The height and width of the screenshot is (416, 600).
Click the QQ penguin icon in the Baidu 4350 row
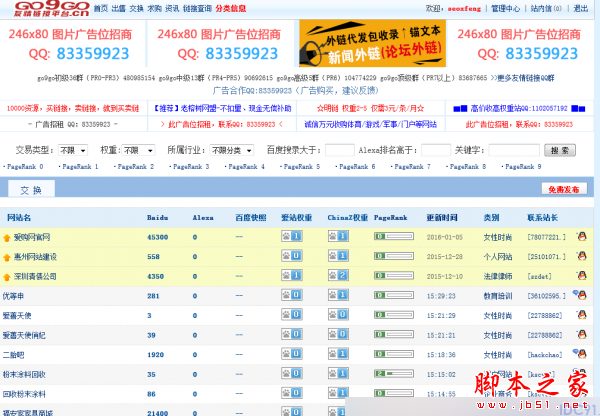click(x=582, y=276)
